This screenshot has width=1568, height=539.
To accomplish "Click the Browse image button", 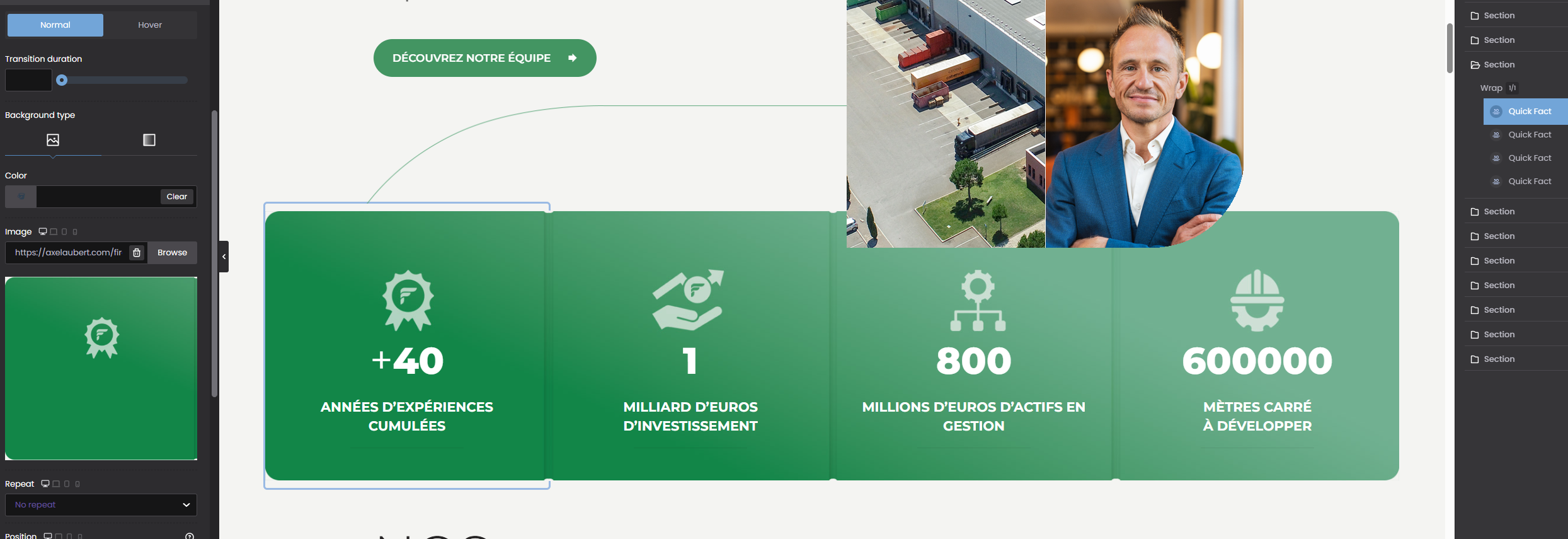I will click(x=172, y=253).
